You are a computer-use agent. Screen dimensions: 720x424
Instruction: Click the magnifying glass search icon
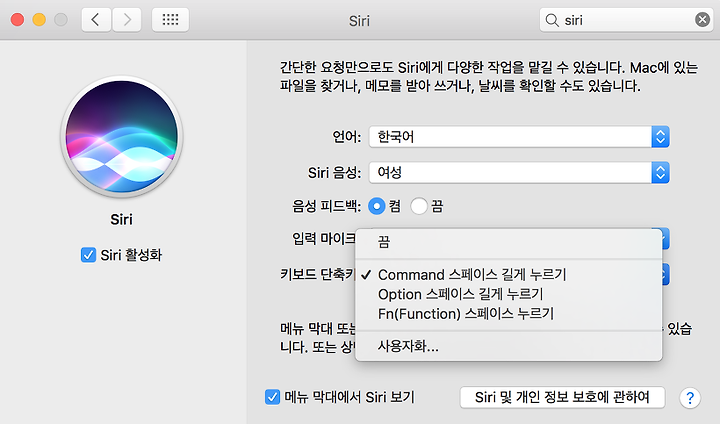[552, 20]
